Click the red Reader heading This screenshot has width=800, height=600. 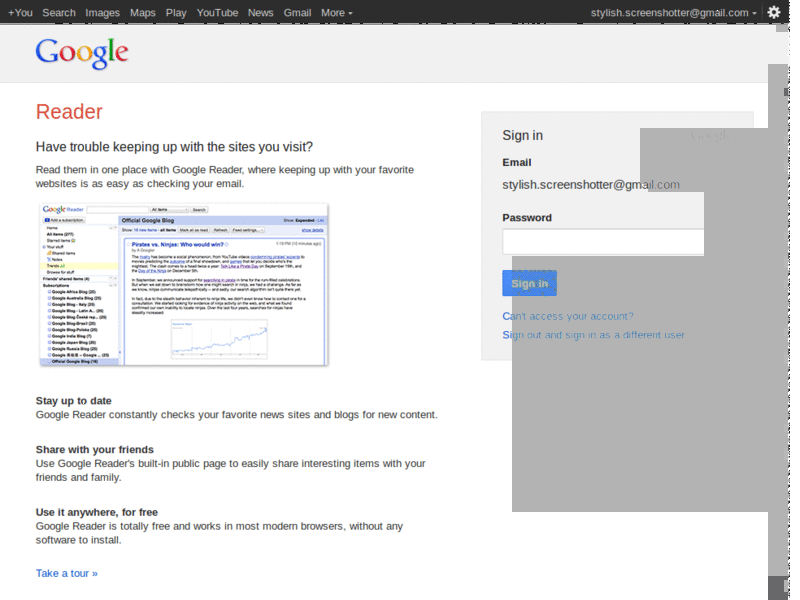[69, 112]
